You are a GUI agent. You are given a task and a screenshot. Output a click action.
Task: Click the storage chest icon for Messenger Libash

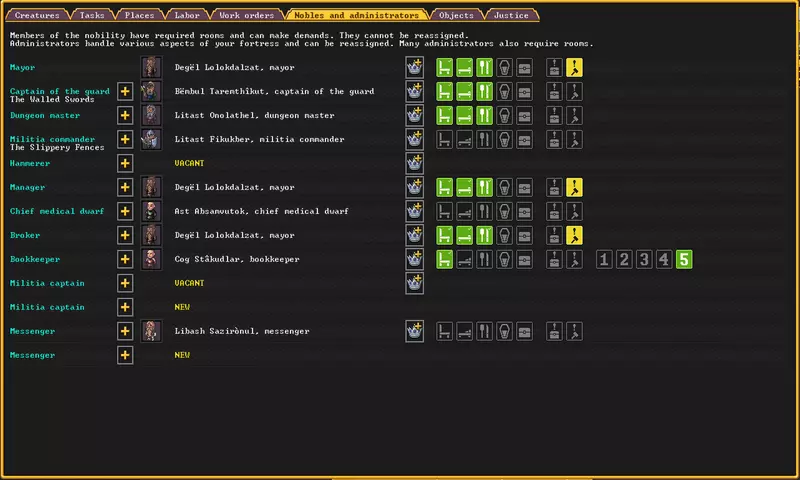524,331
